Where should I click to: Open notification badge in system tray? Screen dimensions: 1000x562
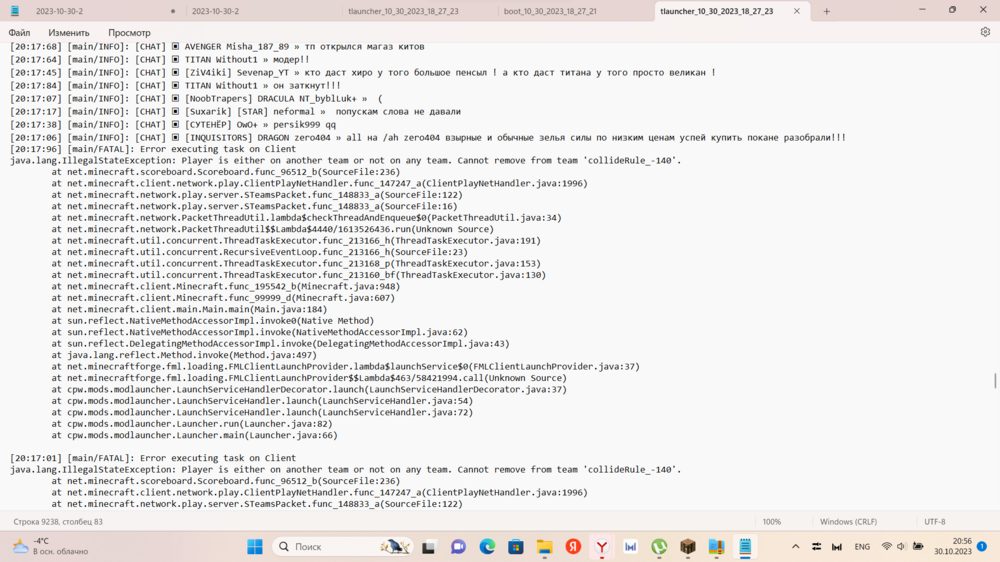point(982,547)
